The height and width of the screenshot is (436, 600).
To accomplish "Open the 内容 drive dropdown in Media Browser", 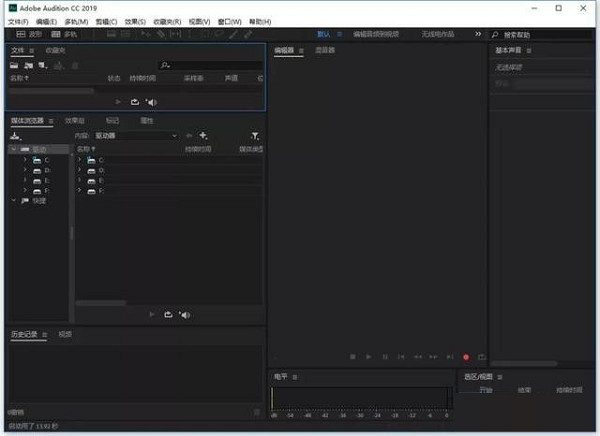I will pos(136,136).
